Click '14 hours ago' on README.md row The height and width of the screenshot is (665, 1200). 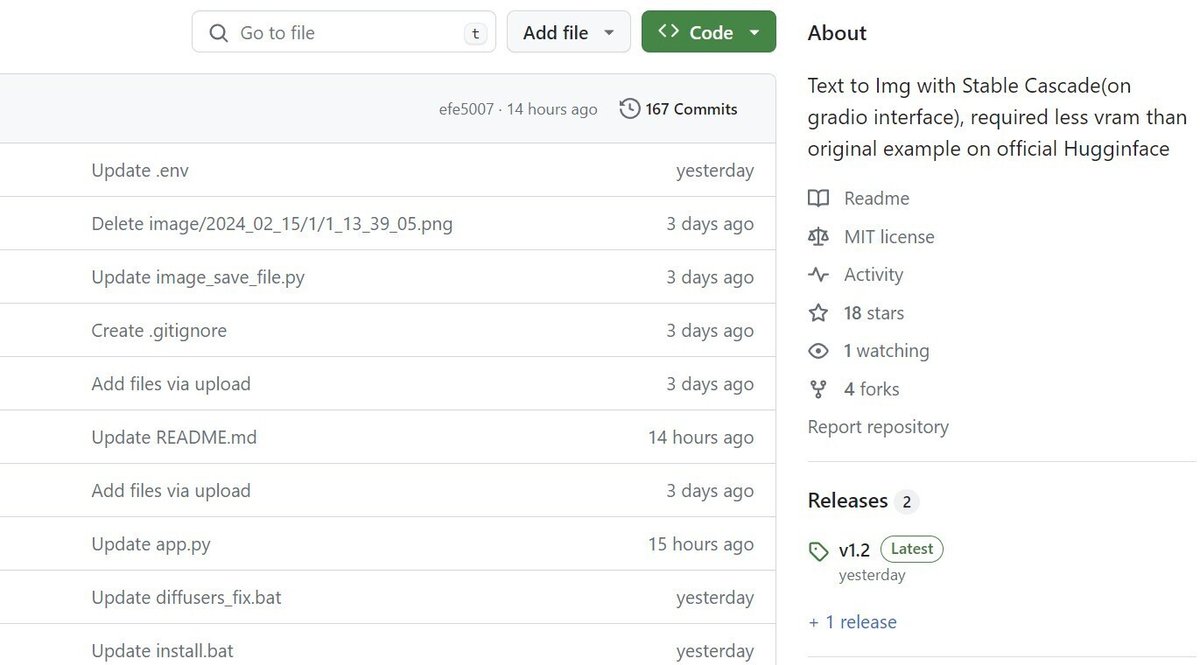[x=701, y=437]
